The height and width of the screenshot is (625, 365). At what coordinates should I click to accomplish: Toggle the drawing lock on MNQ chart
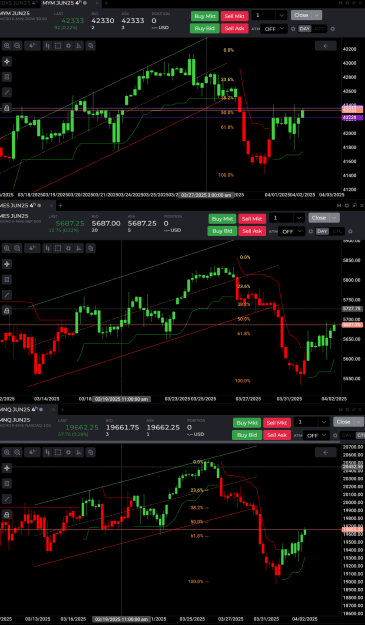7,515
